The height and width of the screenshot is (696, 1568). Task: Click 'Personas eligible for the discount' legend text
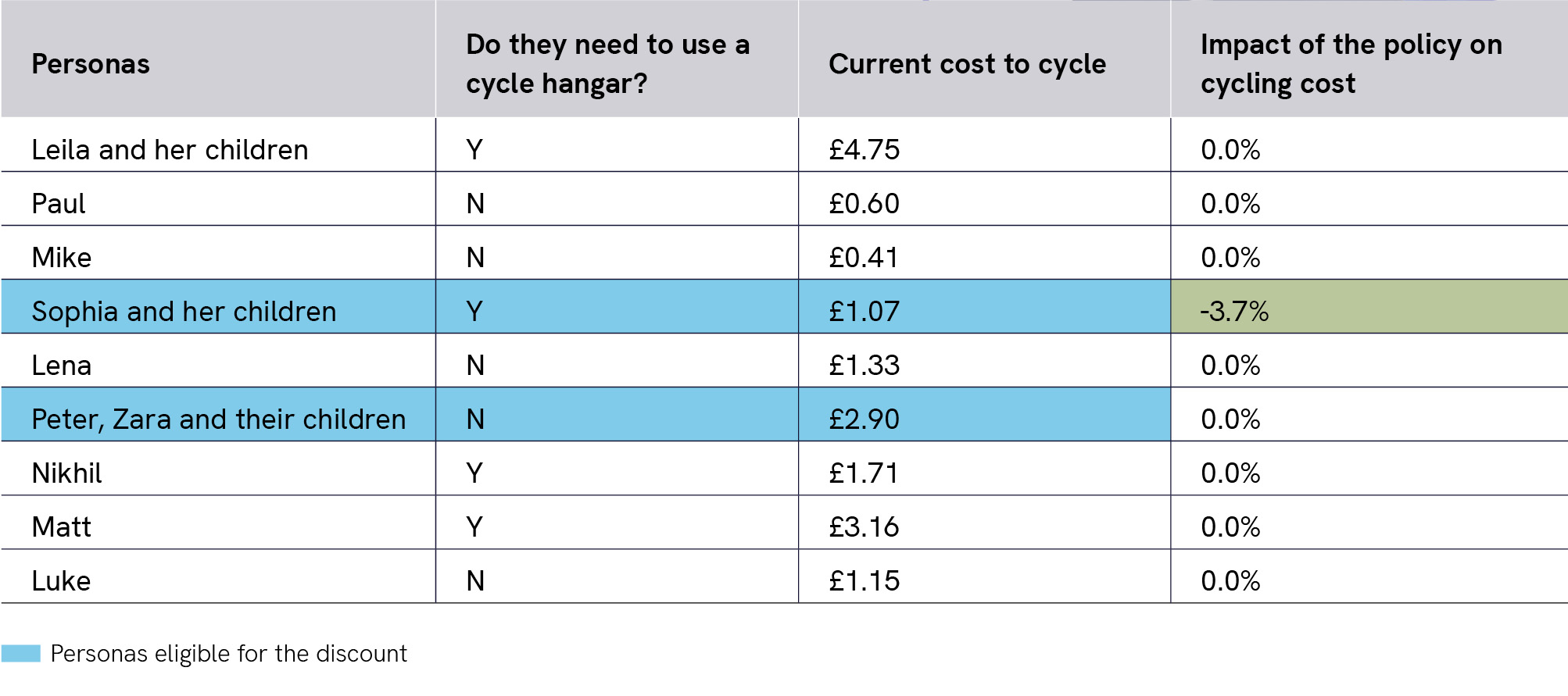(x=228, y=653)
